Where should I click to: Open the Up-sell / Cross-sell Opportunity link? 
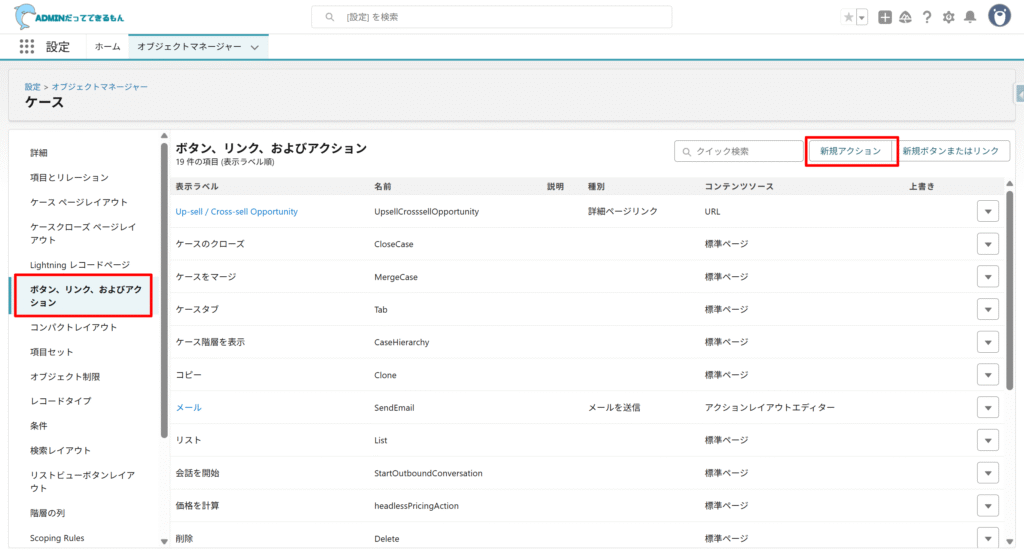pyautogui.click(x=236, y=212)
